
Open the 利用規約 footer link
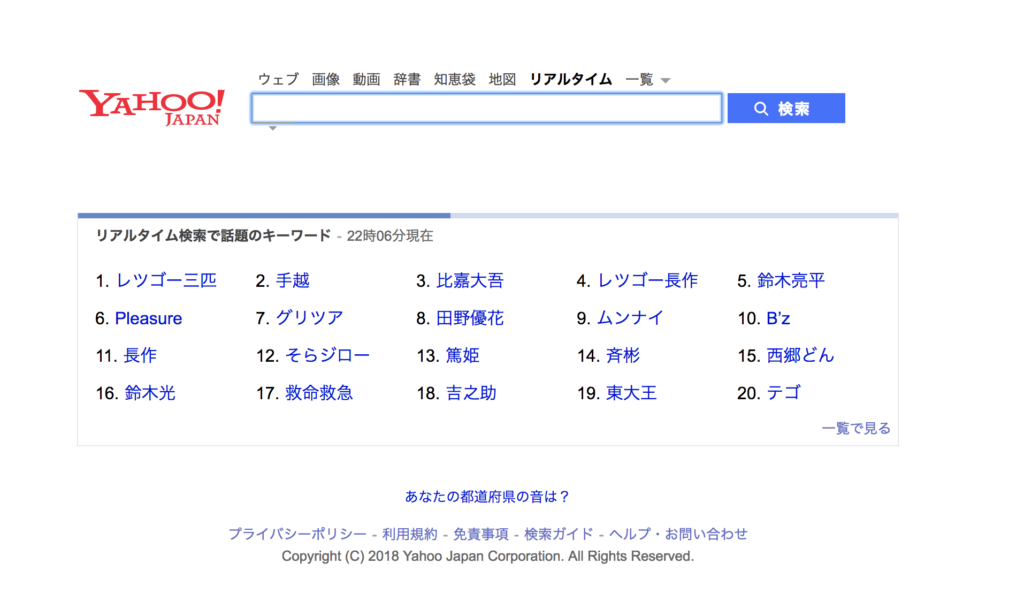click(409, 534)
